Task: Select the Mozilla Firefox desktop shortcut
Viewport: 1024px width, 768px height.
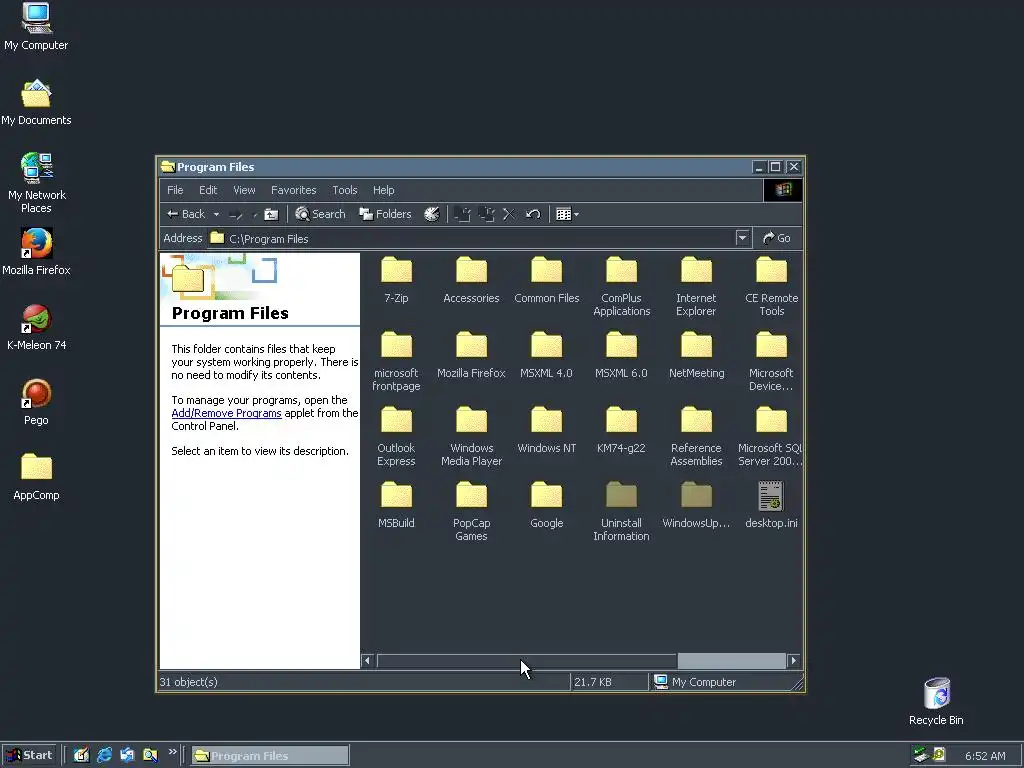Action: point(36,251)
